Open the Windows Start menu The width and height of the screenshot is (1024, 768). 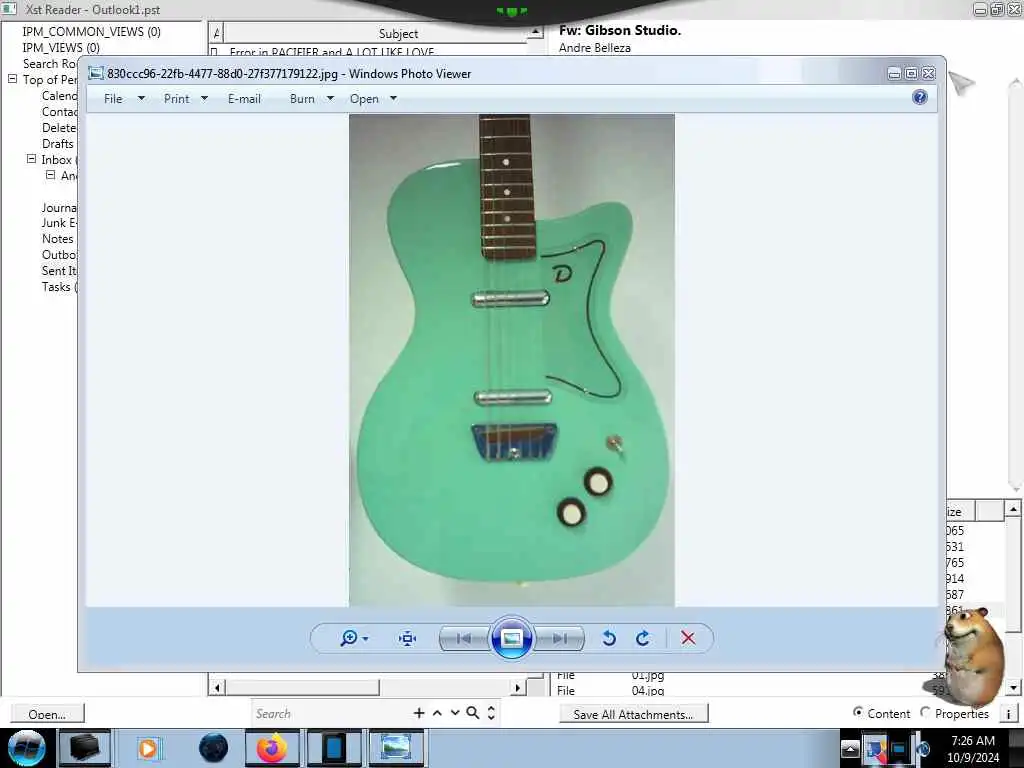[26, 748]
